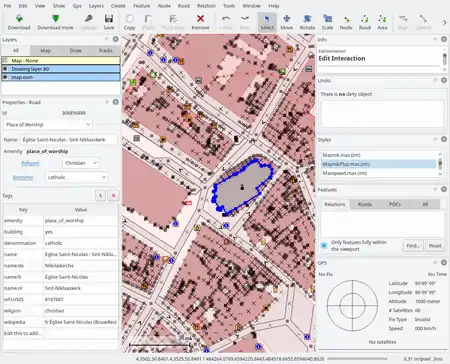Screen dimensions: 450x364
Task: Toggle visibility of map.osm layer
Action: (x=5, y=77)
